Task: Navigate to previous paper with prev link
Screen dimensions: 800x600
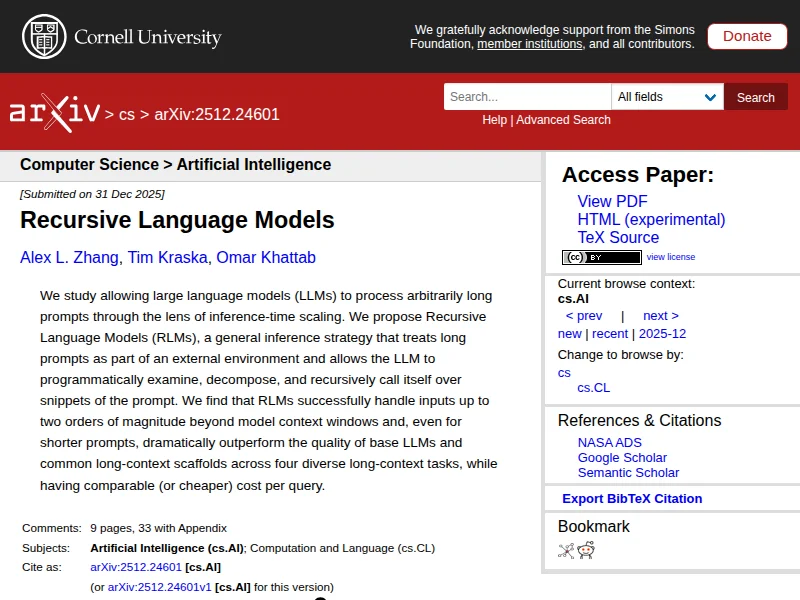Action: [x=584, y=315]
